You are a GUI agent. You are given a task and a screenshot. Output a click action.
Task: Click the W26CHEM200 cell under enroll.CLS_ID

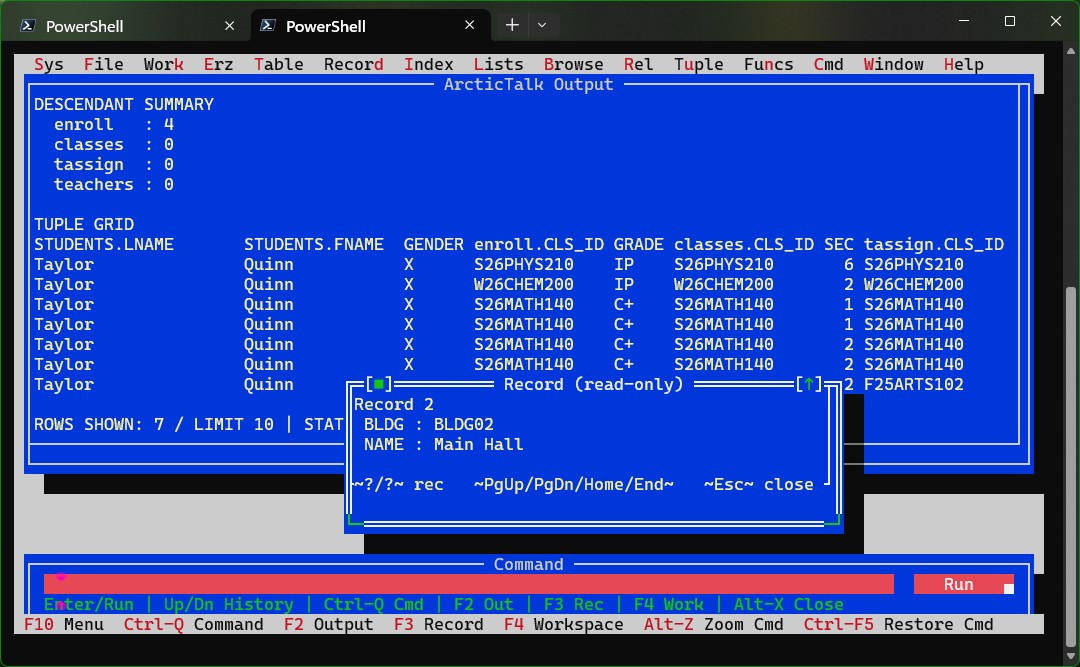523,285
